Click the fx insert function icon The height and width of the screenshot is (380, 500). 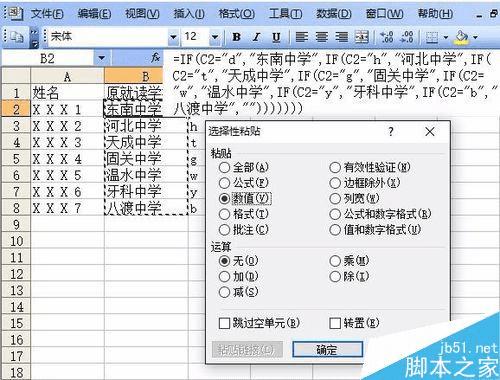point(155,58)
